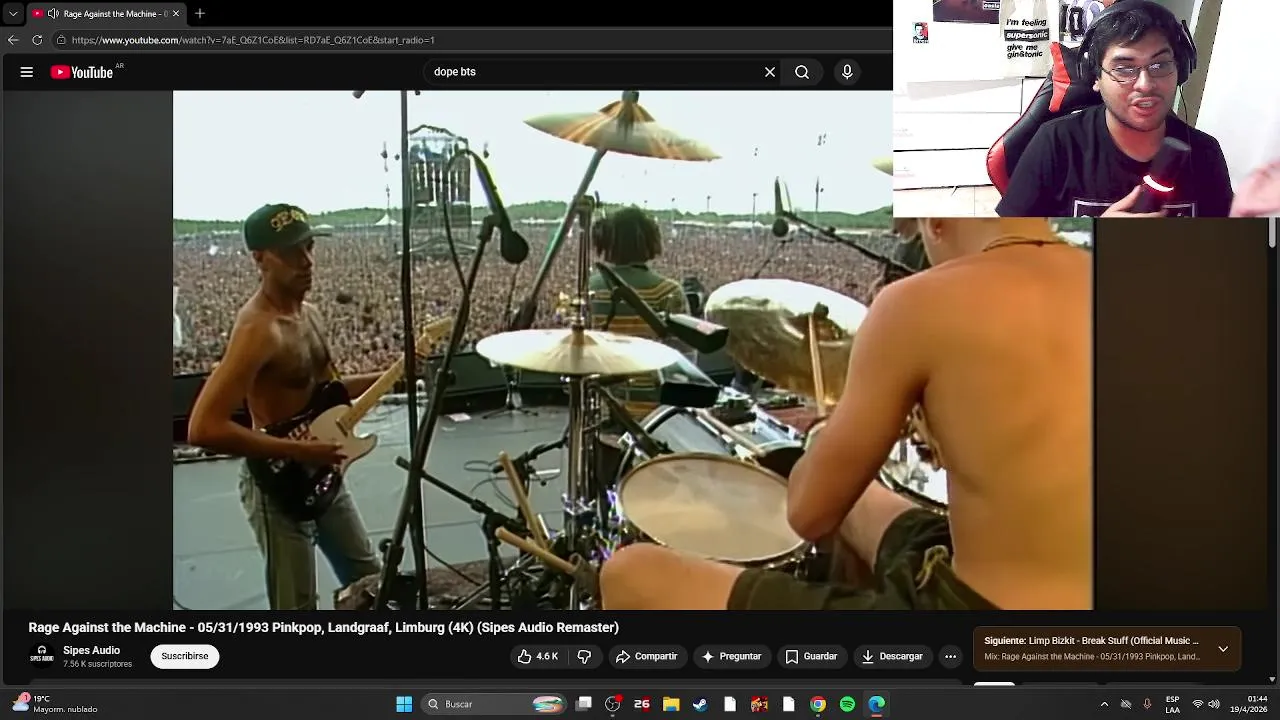The height and width of the screenshot is (720, 1280).
Task: Subscribe with the Suscribirse button
Action: click(185, 656)
